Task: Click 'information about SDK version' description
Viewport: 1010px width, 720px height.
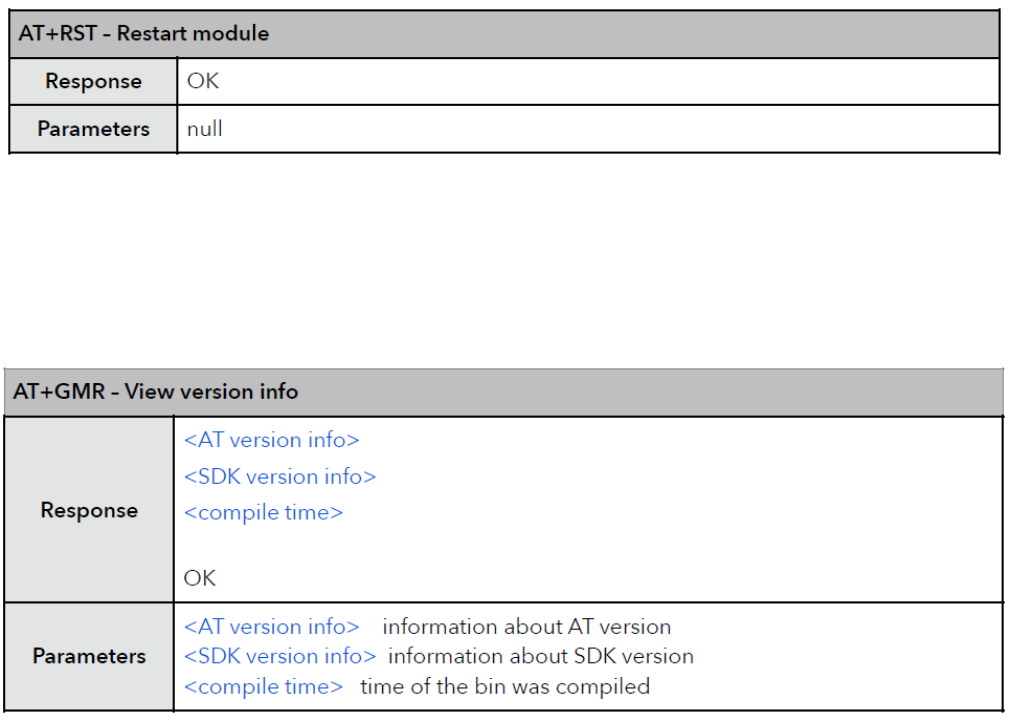Action: (x=540, y=656)
